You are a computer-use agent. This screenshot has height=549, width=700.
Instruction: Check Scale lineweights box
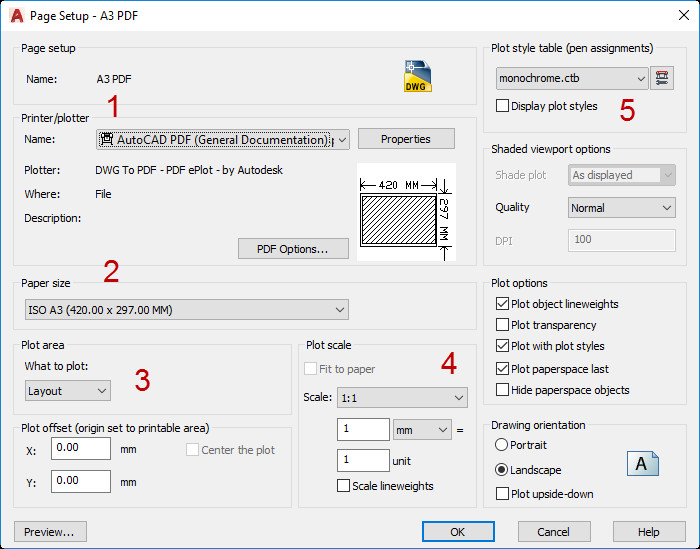pyautogui.click(x=344, y=486)
